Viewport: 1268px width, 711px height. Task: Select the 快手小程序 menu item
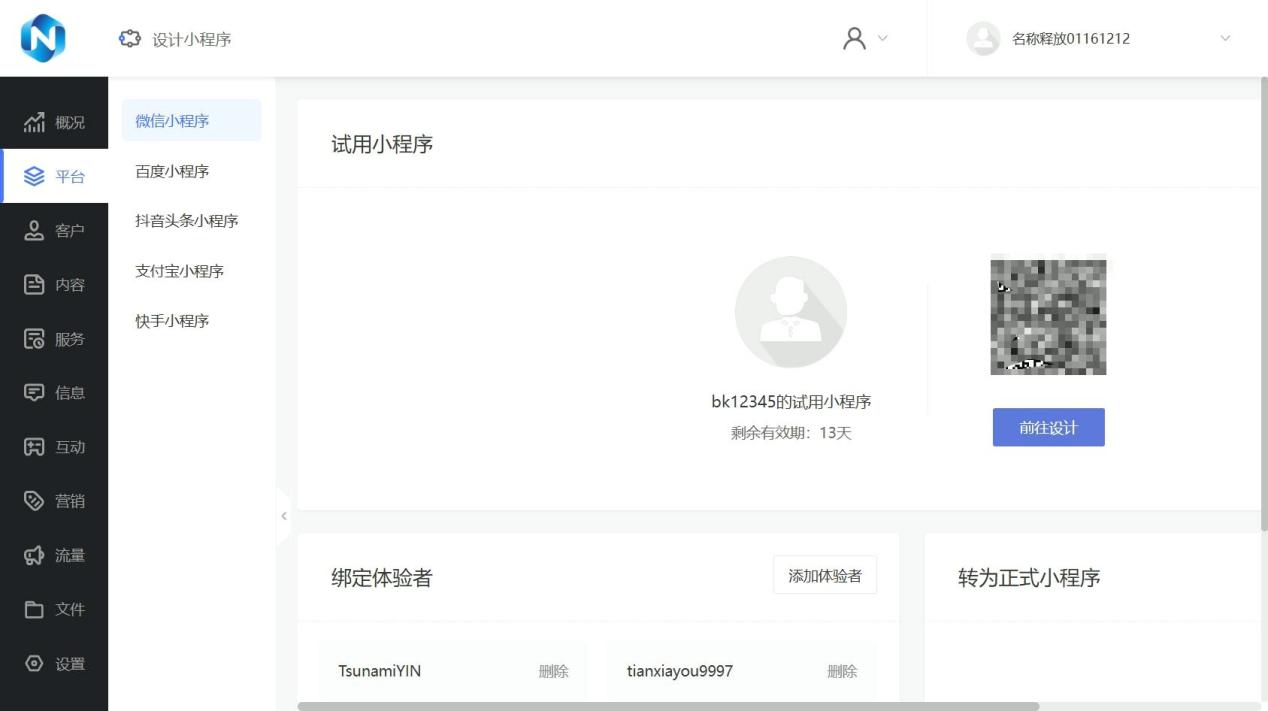170,320
